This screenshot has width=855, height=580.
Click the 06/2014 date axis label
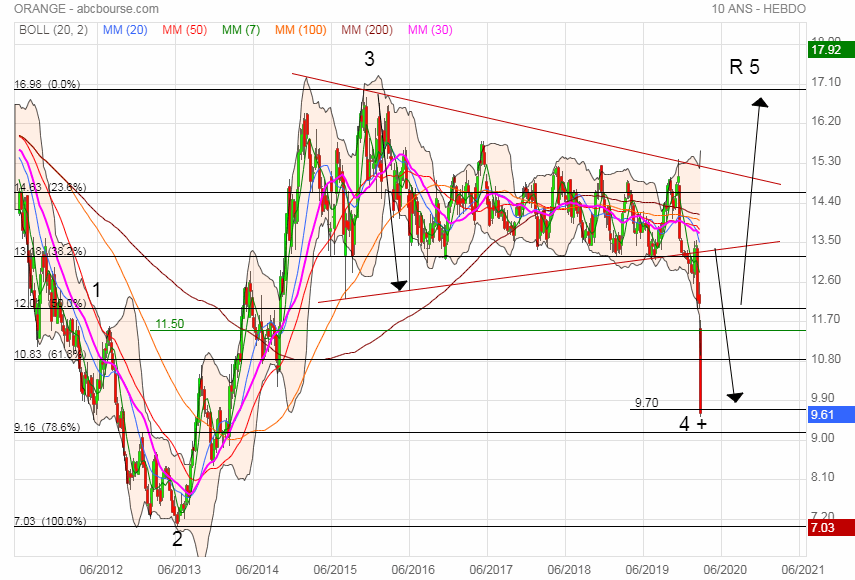click(257, 570)
